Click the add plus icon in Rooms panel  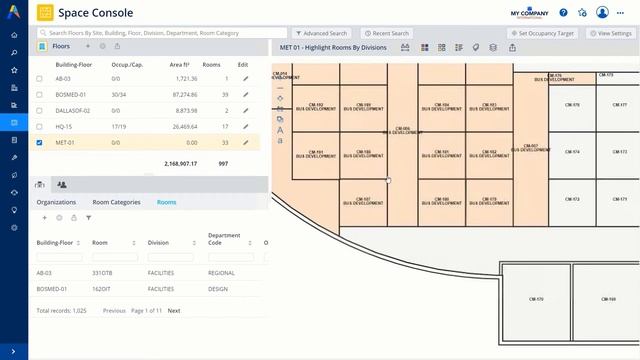click(x=44, y=218)
